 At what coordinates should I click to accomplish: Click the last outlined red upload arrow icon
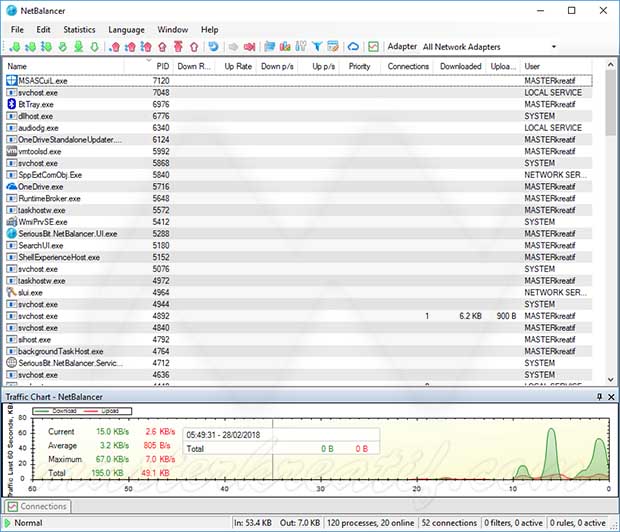(x=193, y=46)
